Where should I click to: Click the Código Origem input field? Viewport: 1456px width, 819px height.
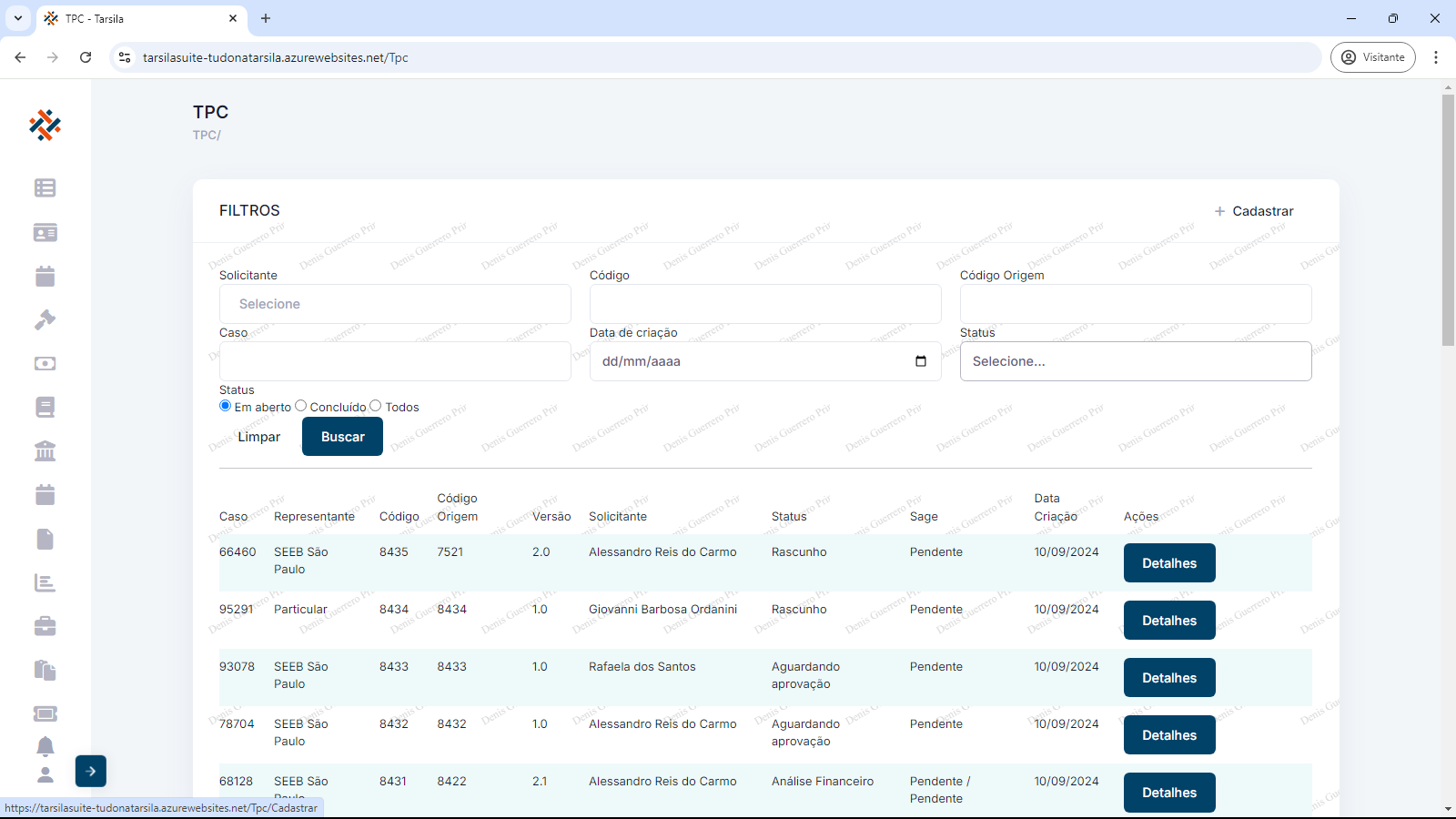[1135, 304]
